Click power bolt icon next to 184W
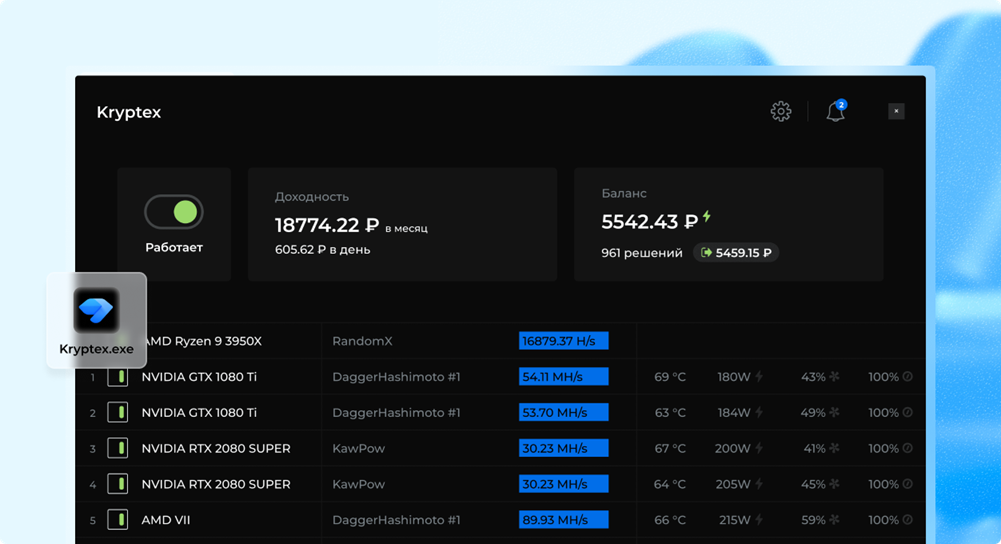 (759, 413)
